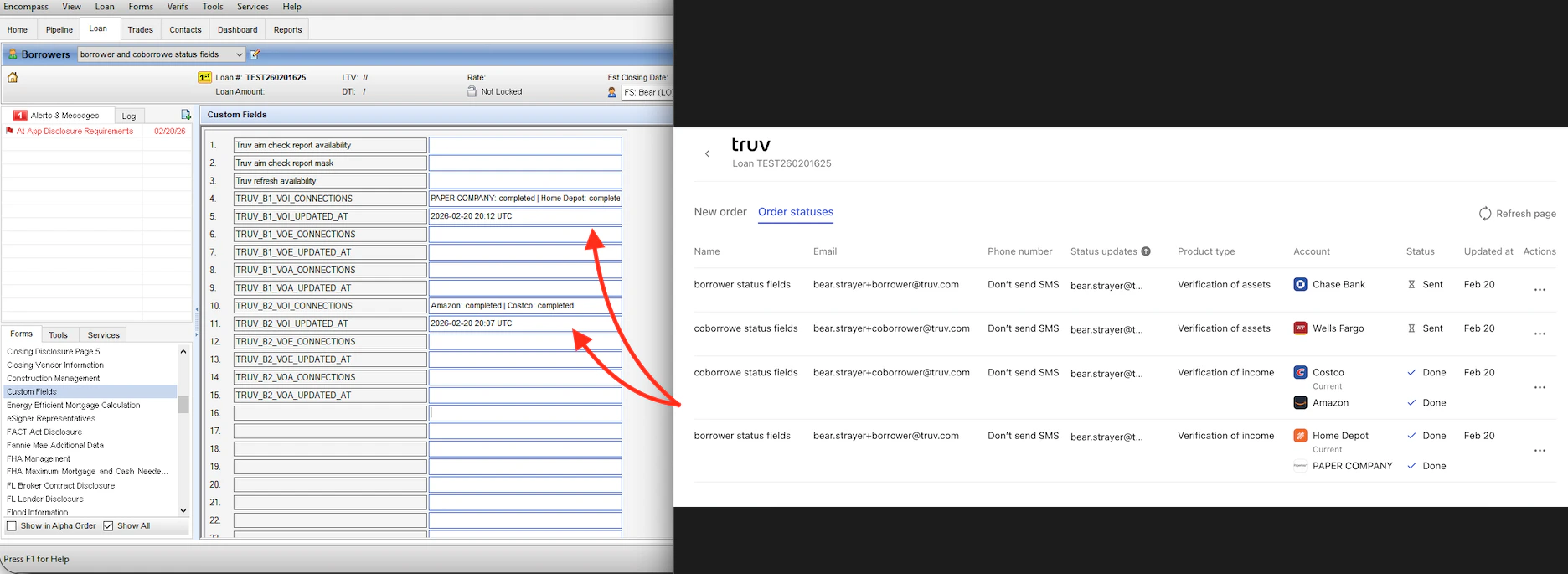Click the Done checkmark beside Costco
This screenshot has width=1568, height=574.
[x=1411, y=372]
